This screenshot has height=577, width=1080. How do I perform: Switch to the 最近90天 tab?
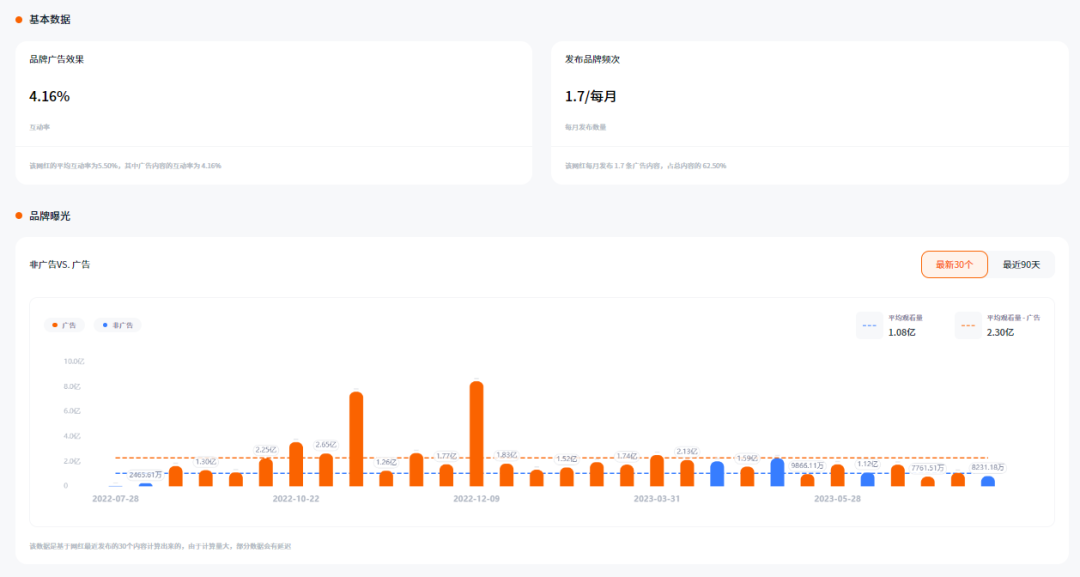[x=1021, y=264]
